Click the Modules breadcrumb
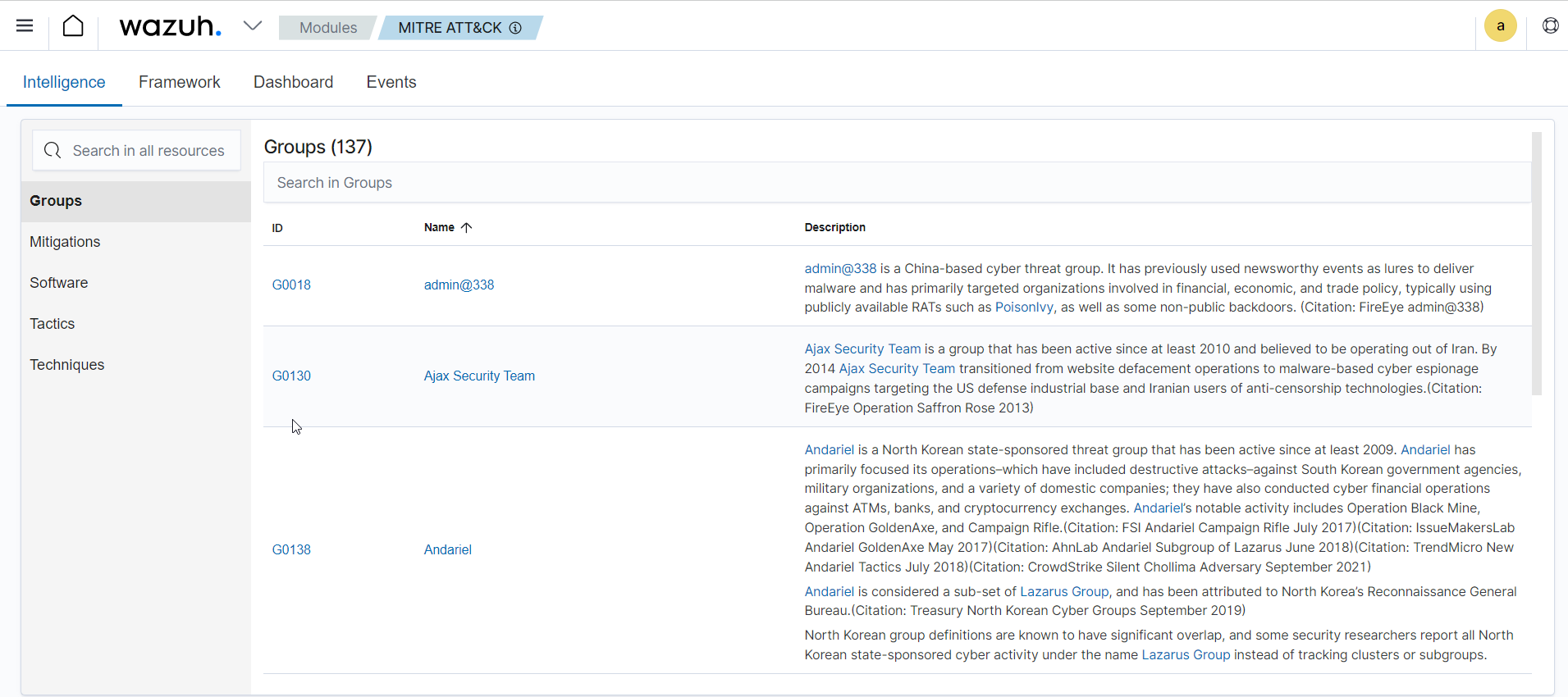1568x697 pixels. tap(327, 28)
